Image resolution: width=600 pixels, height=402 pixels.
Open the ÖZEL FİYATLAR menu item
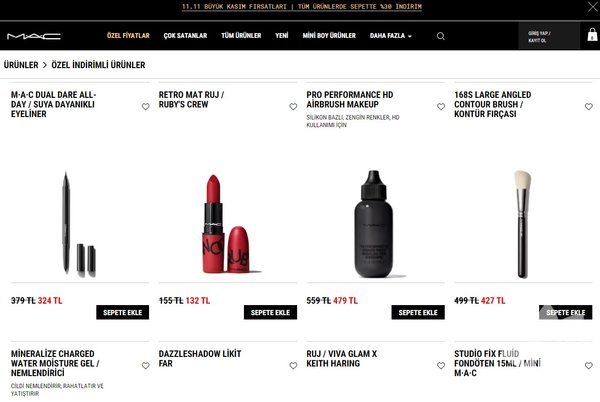point(128,36)
